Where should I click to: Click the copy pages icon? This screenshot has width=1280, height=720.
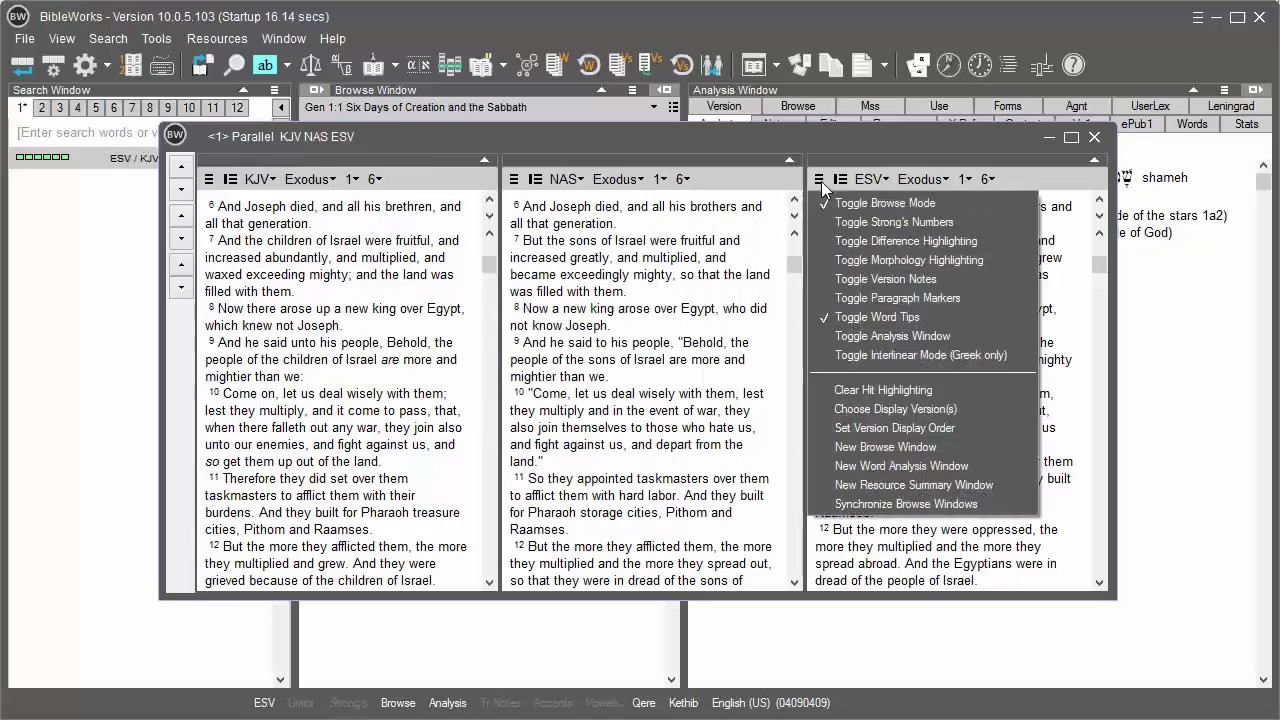click(831, 65)
